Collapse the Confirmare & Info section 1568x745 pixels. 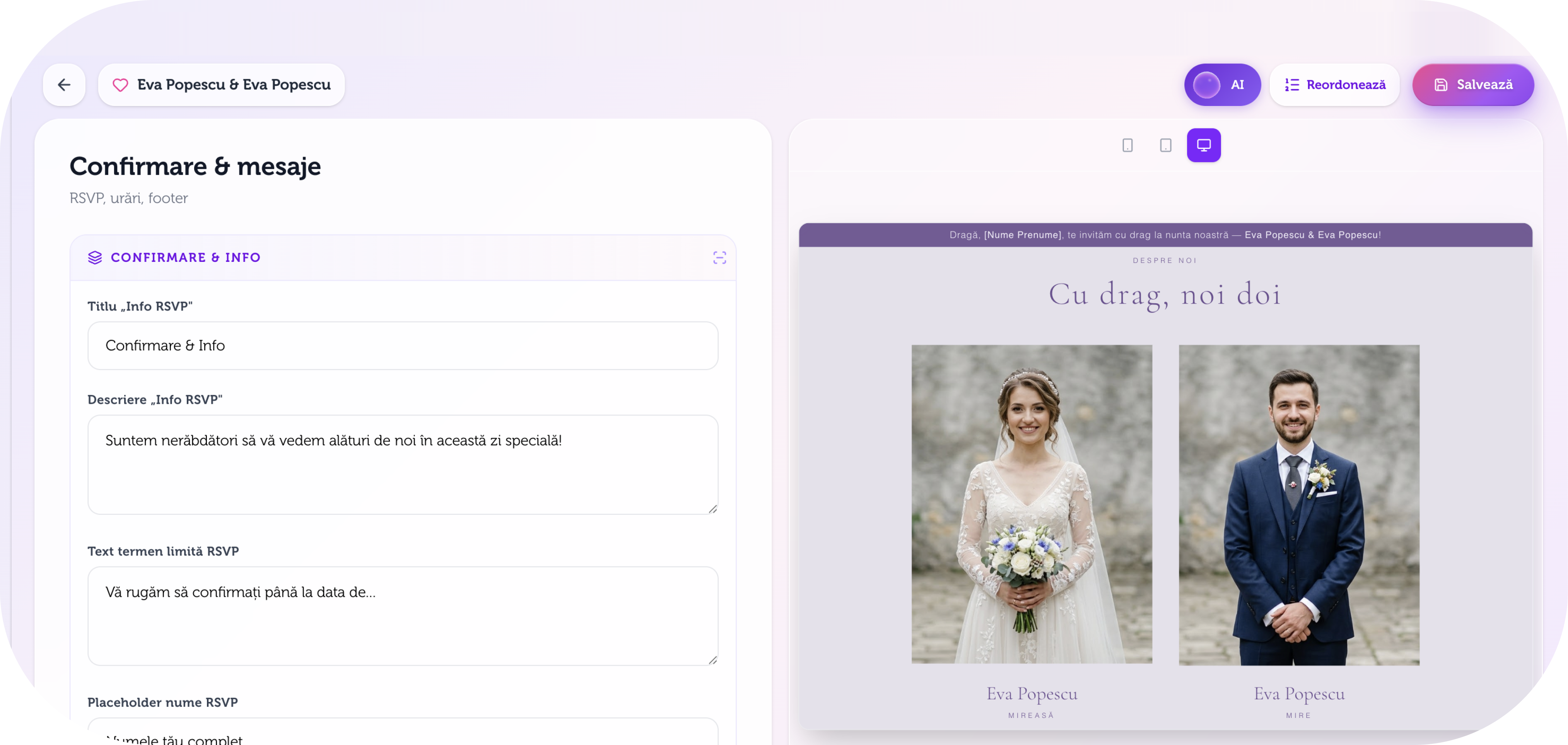click(719, 258)
